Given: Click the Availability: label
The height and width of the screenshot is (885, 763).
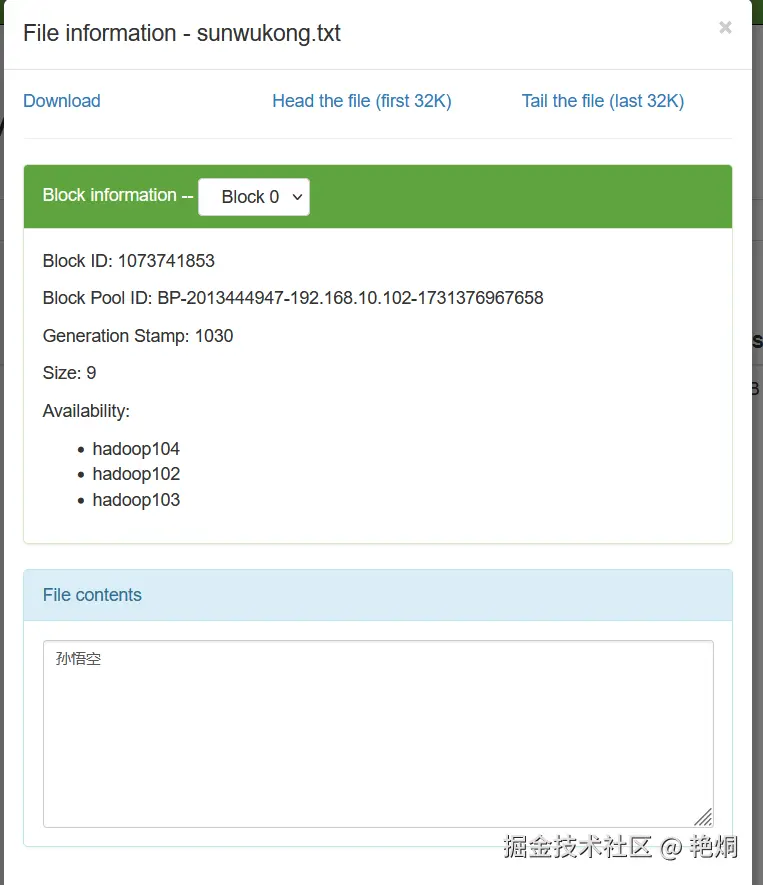Looking at the screenshot, I should tap(86, 411).
